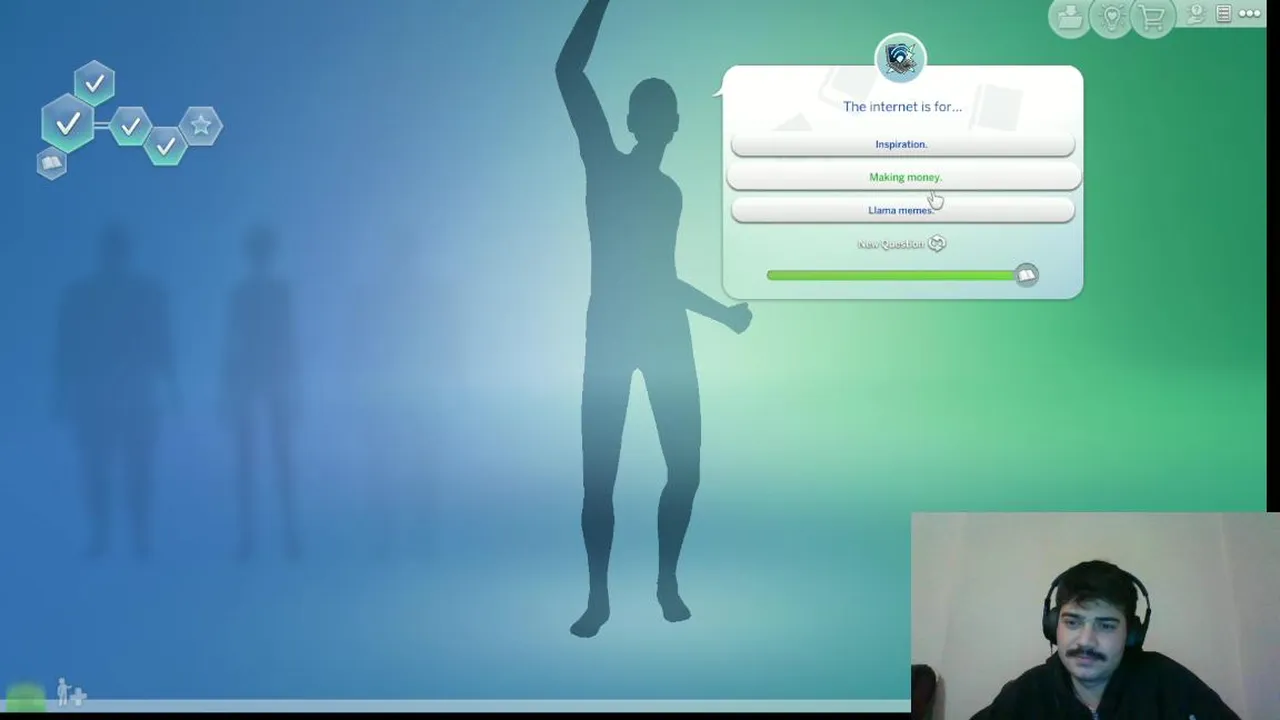Click the Add a Sim plus icon

tap(71, 691)
